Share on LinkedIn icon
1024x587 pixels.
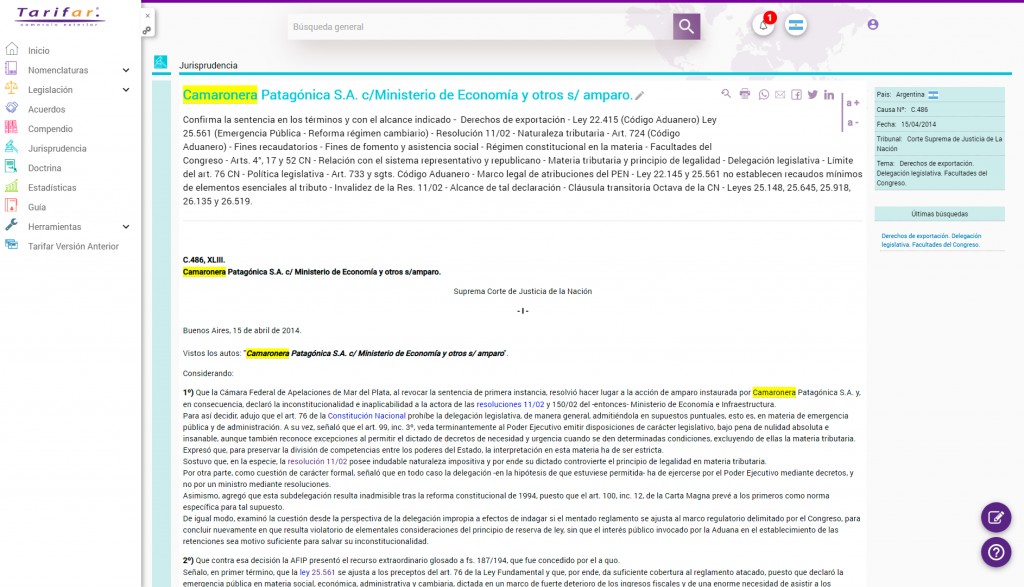click(829, 94)
